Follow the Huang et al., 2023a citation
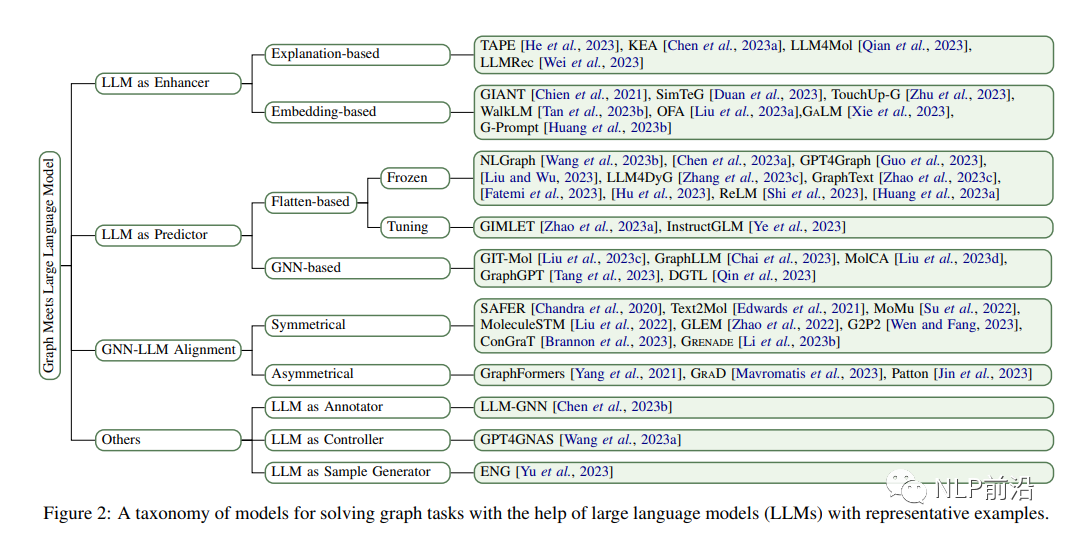Image resolution: width=1069 pixels, height=535 pixels. point(937,194)
